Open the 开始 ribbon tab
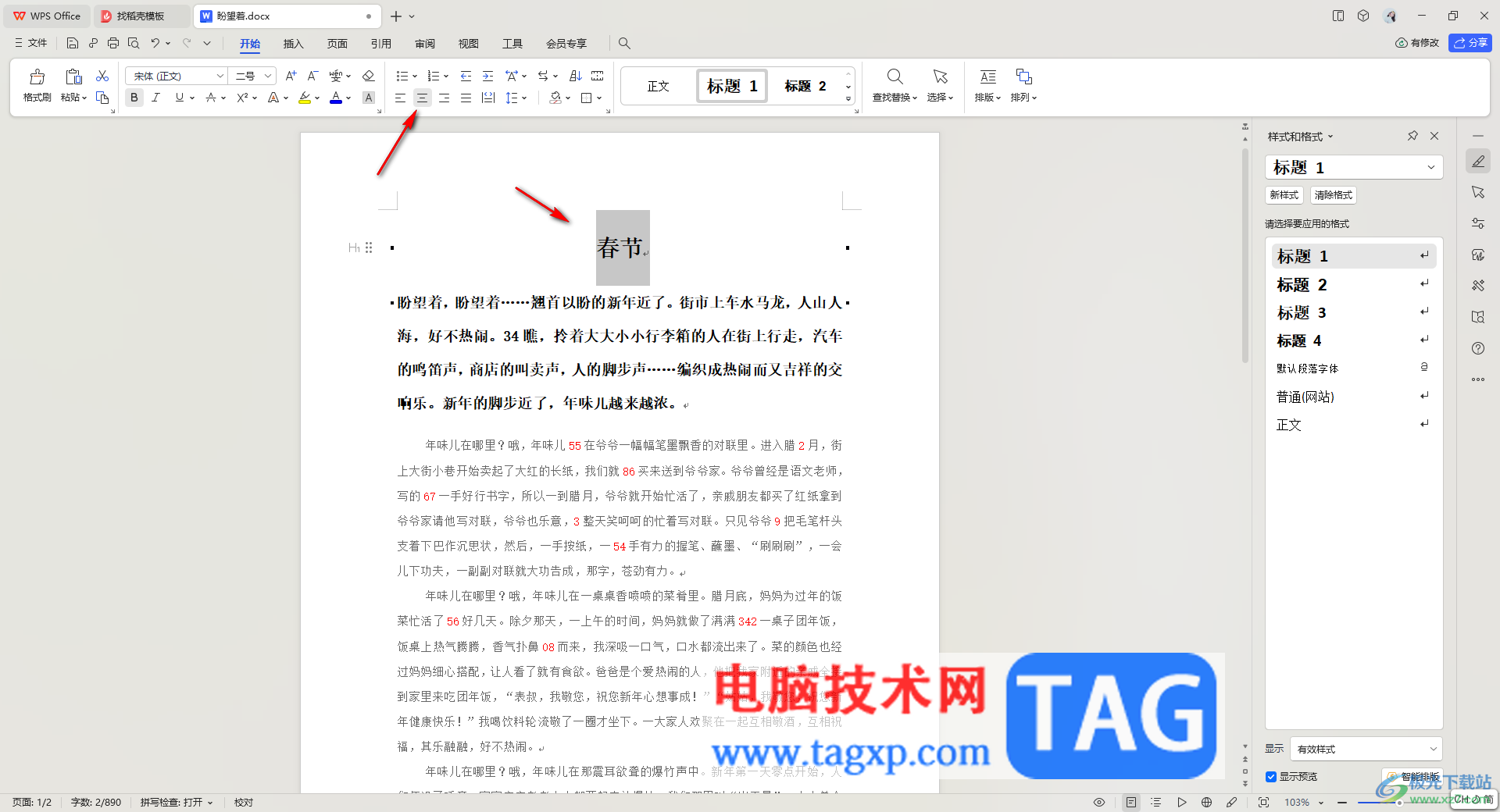This screenshot has width=1500, height=812. (x=250, y=44)
